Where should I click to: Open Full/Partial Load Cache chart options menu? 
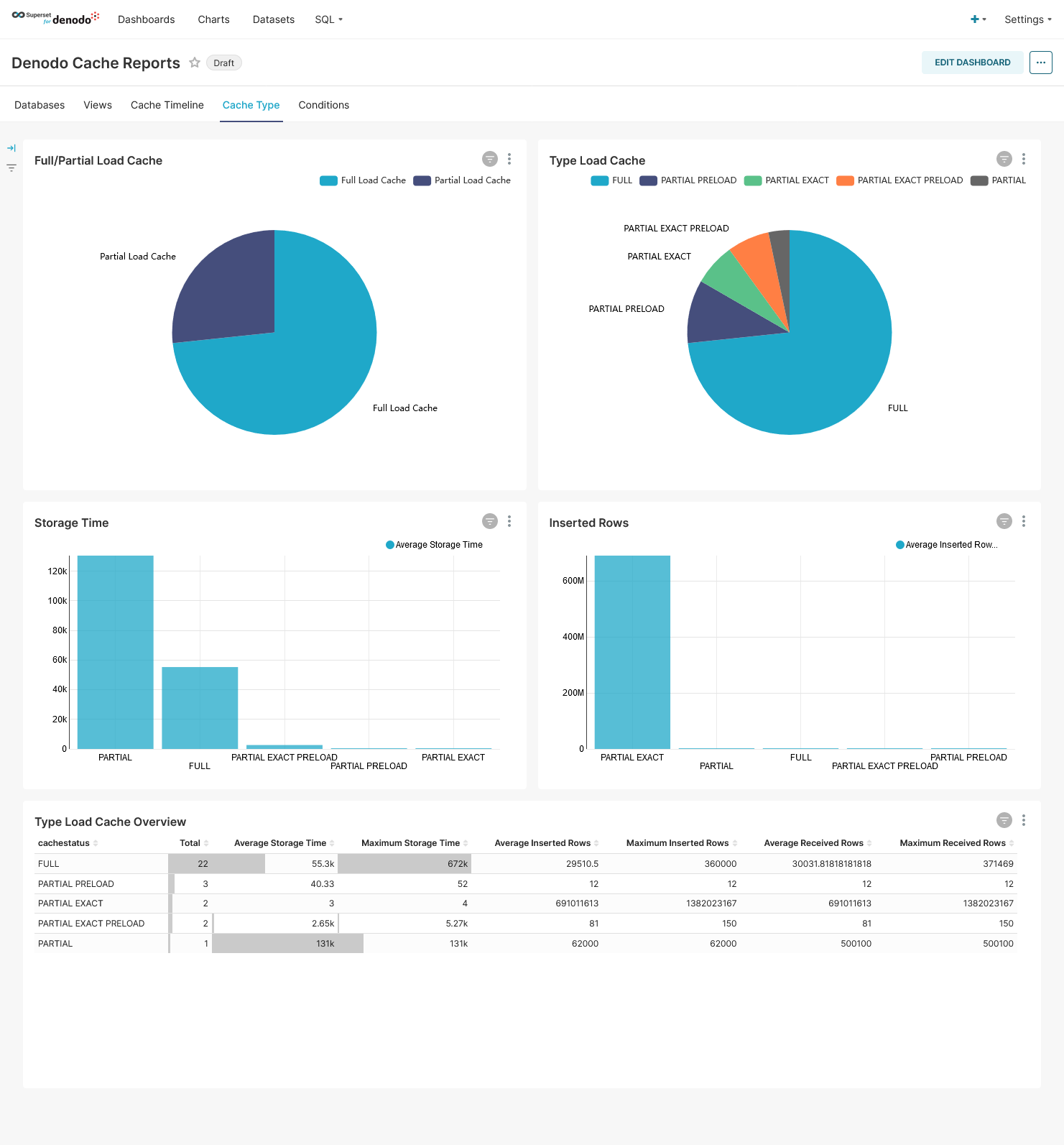click(509, 159)
